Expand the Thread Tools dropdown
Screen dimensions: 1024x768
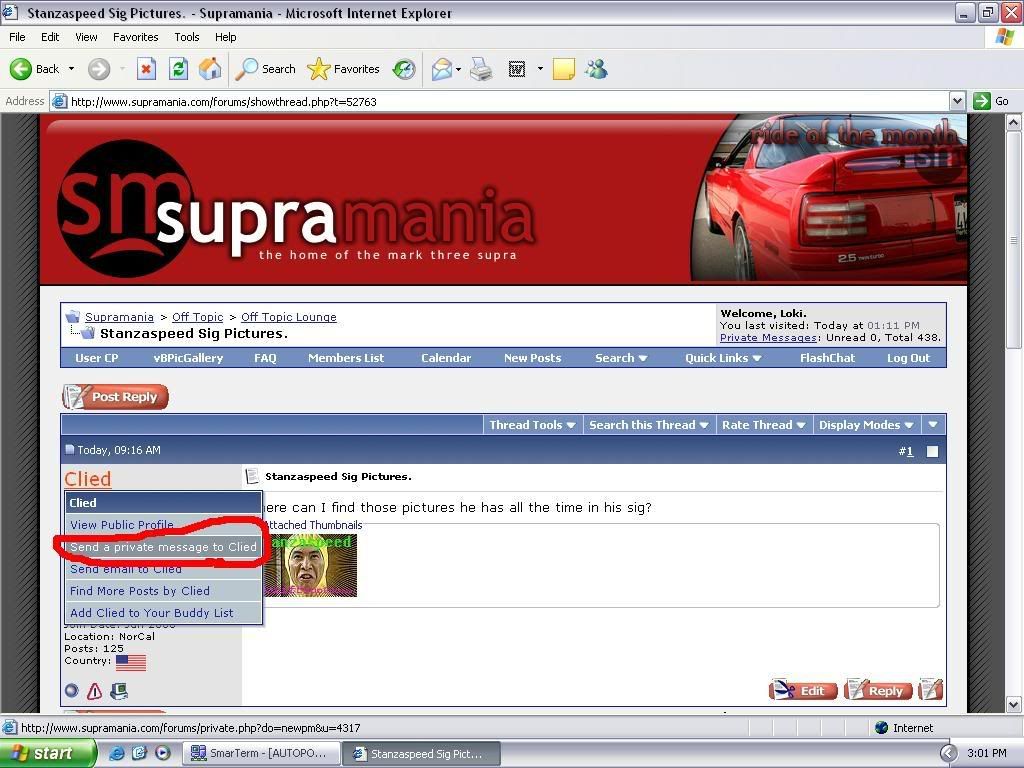pos(532,425)
